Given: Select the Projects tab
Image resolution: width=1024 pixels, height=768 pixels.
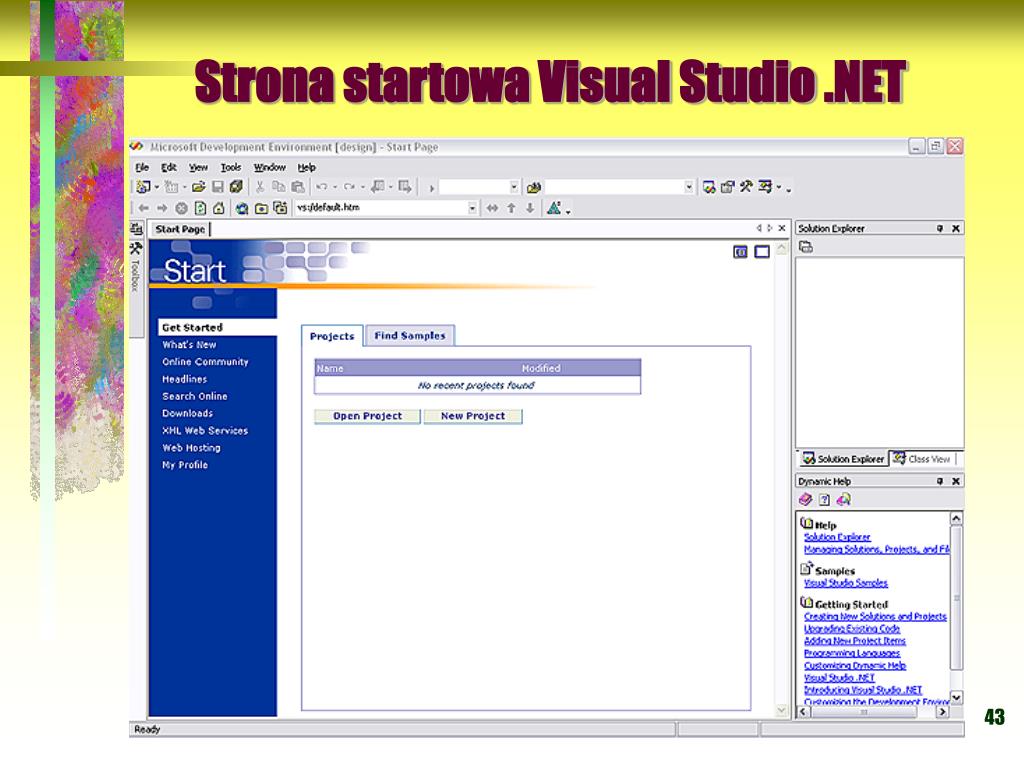Looking at the screenshot, I should (332, 336).
